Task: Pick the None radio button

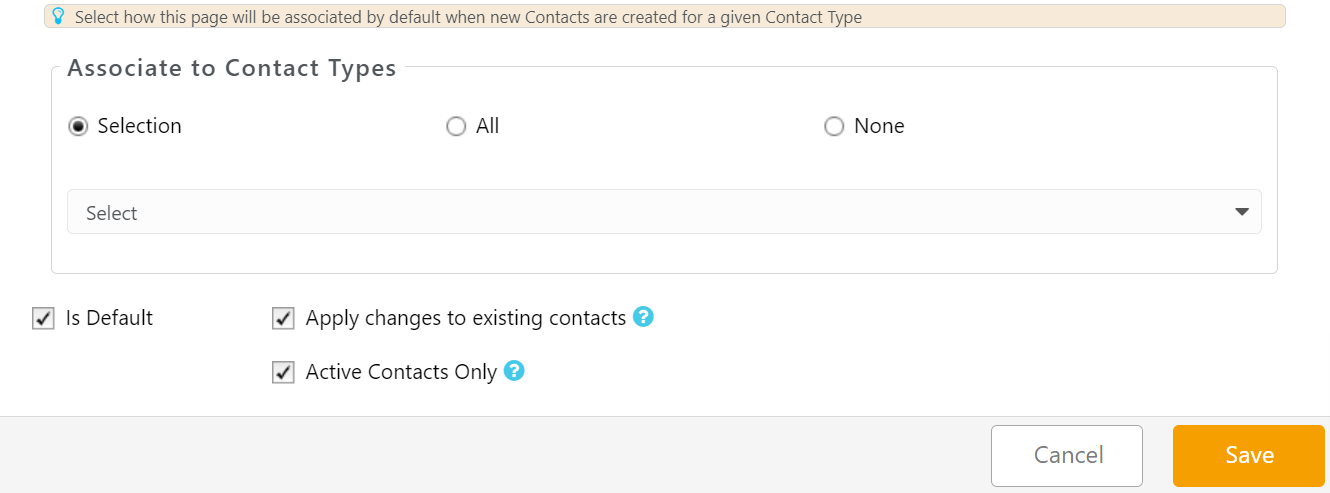Action: (834, 127)
